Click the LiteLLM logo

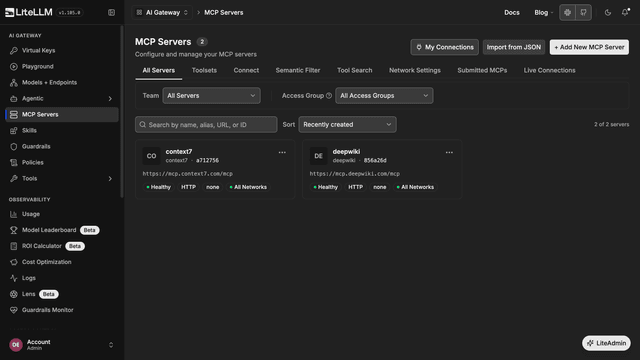(29, 12)
